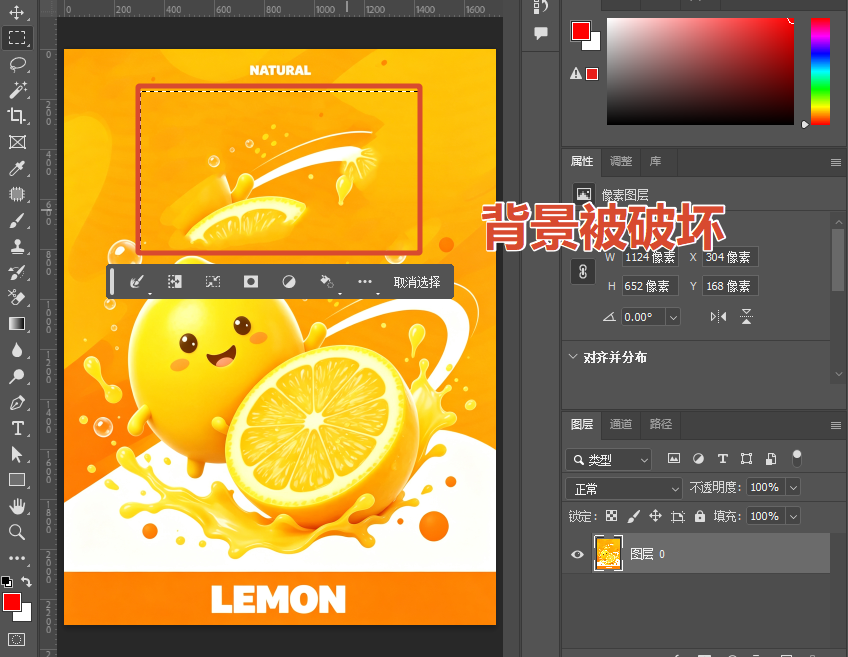The height and width of the screenshot is (657, 848).
Task: Open the Layers panel flyout menu
Action: click(836, 426)
